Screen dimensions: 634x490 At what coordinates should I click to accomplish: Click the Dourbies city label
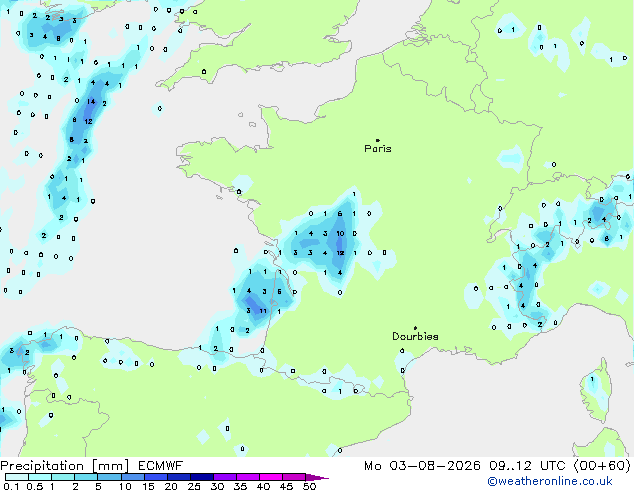(415, 336)
